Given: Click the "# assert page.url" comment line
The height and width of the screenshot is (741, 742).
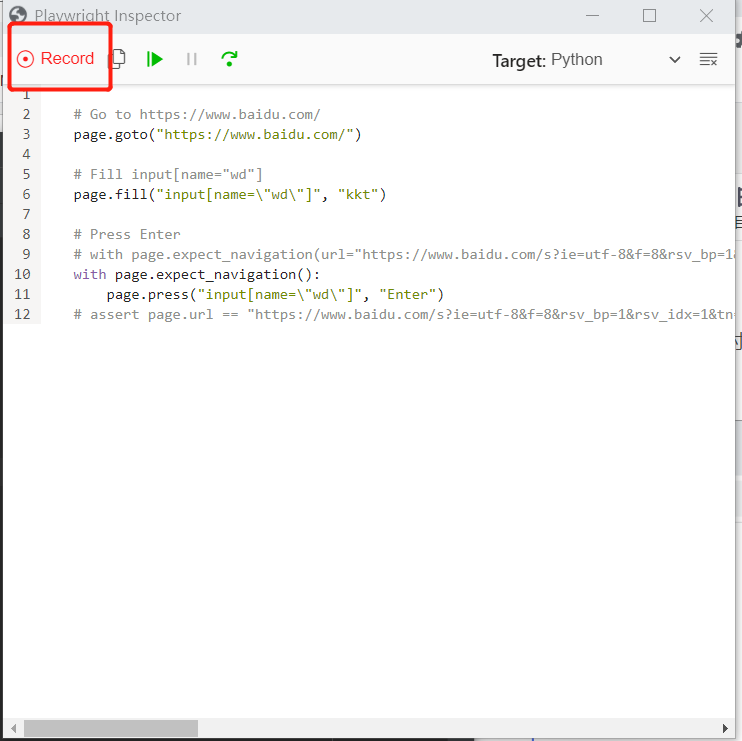Looking at the screenshot, I should pyautogui.click(x=404, y=315).
